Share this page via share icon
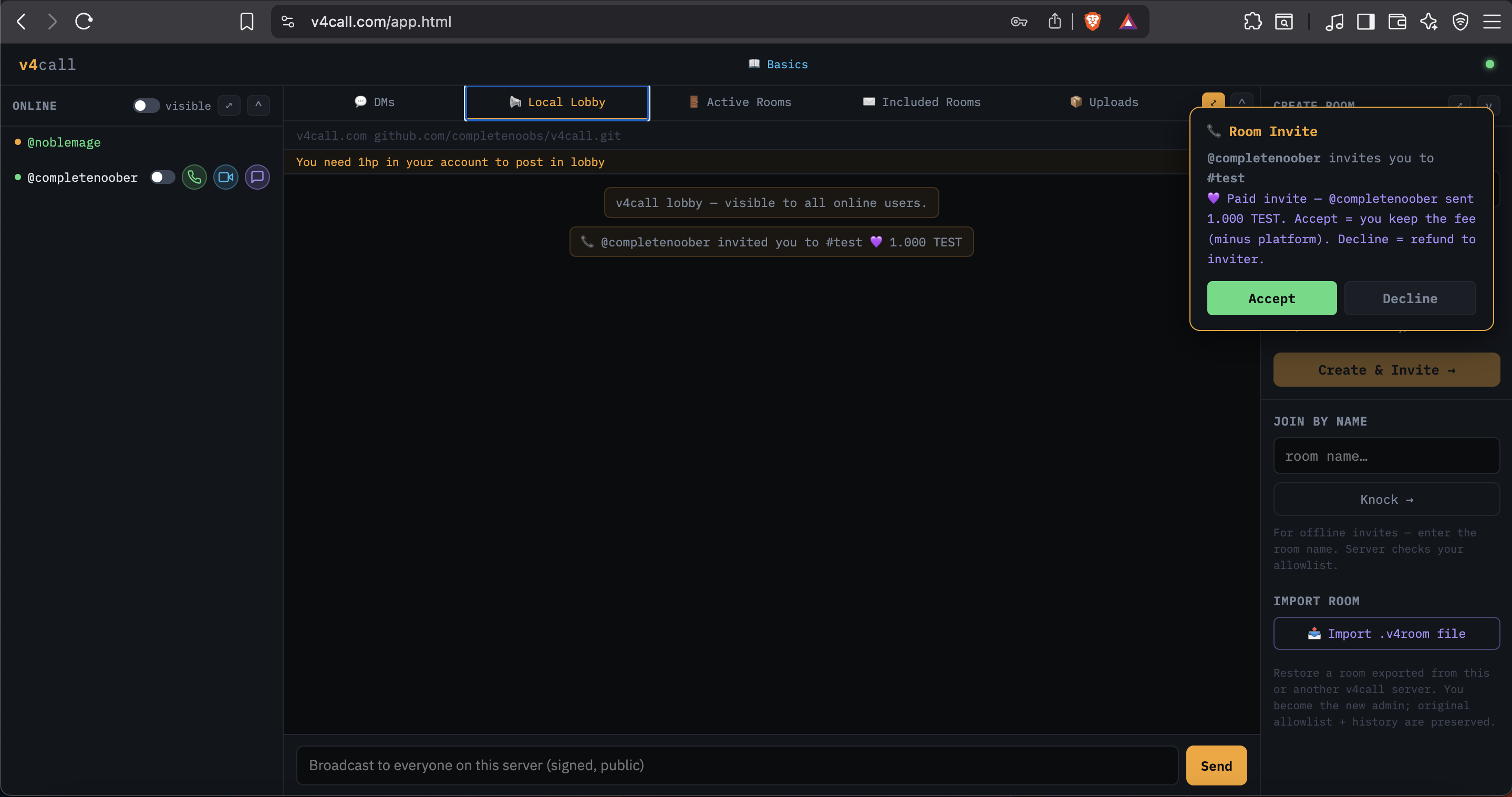 coord(1055,22)
